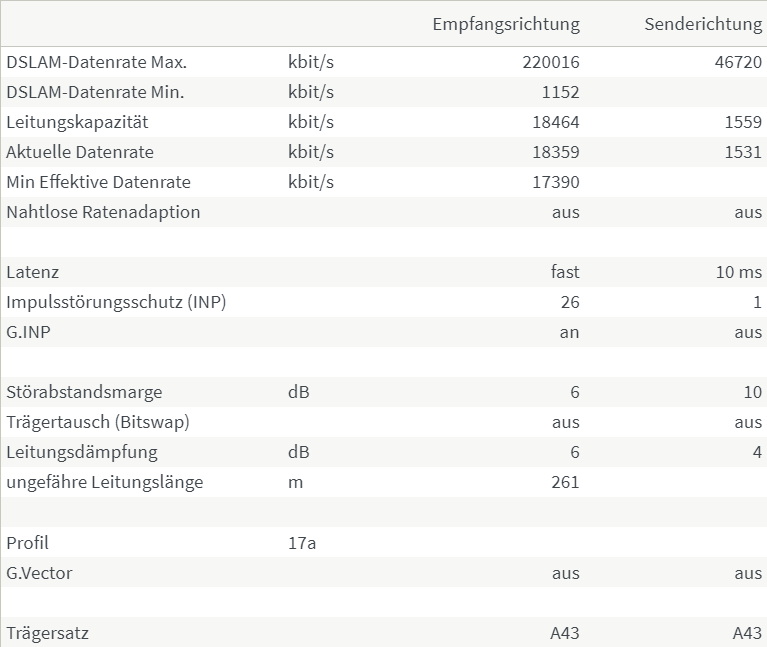Select the Aktuelle Datenrate label
Viewport: 767px width, 647px height.
coord(80,152)
